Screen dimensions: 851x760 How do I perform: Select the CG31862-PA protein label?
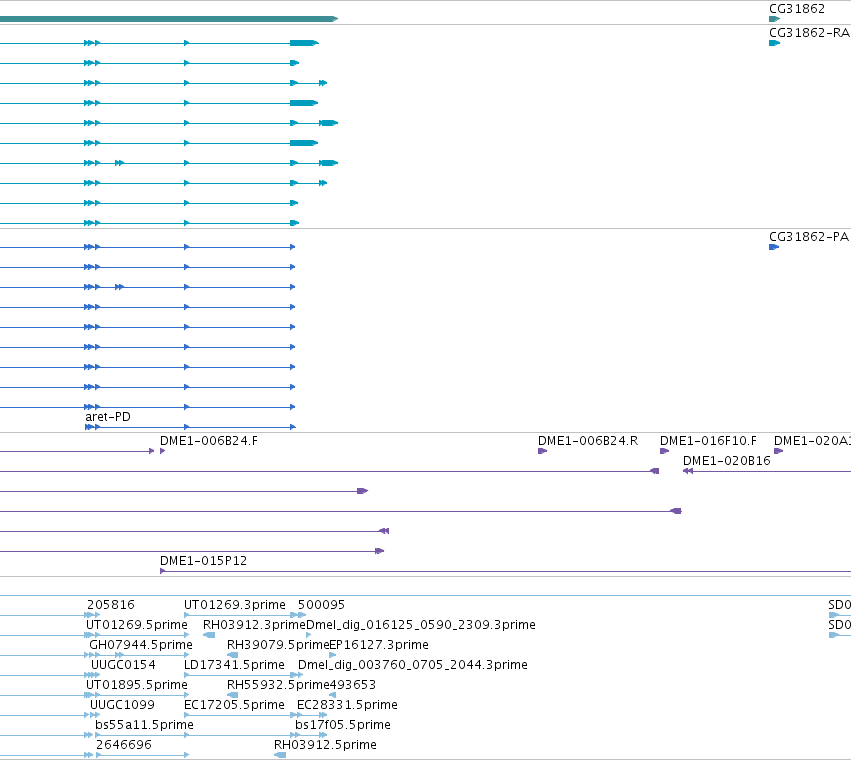point(809,237)
